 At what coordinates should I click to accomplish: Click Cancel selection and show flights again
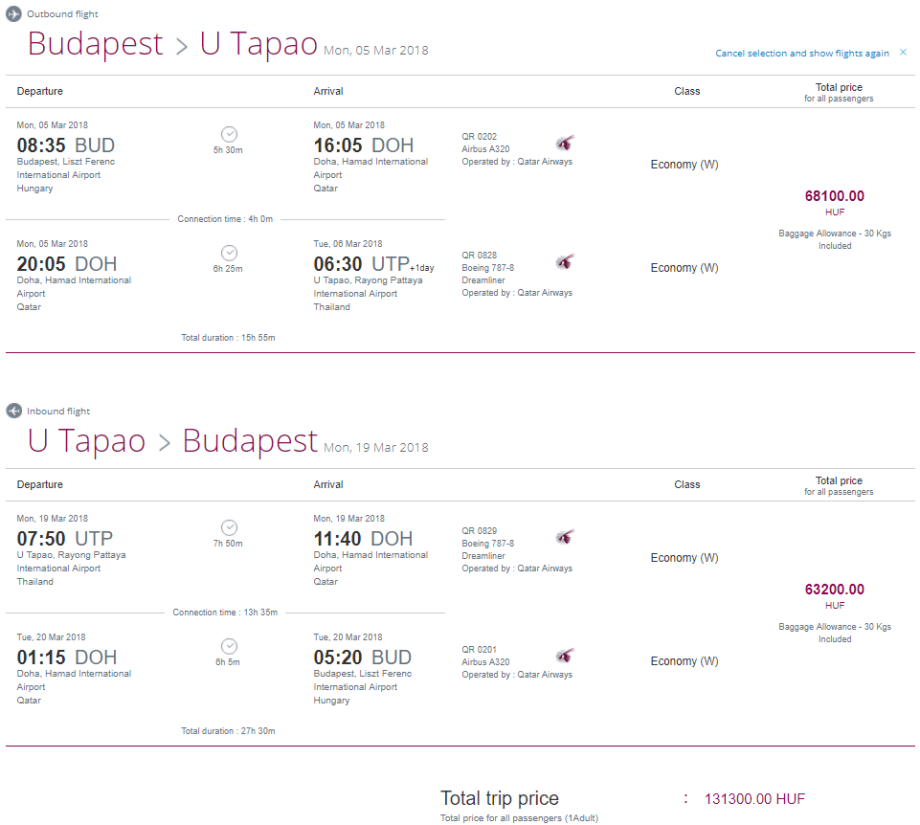pos(802,53)
